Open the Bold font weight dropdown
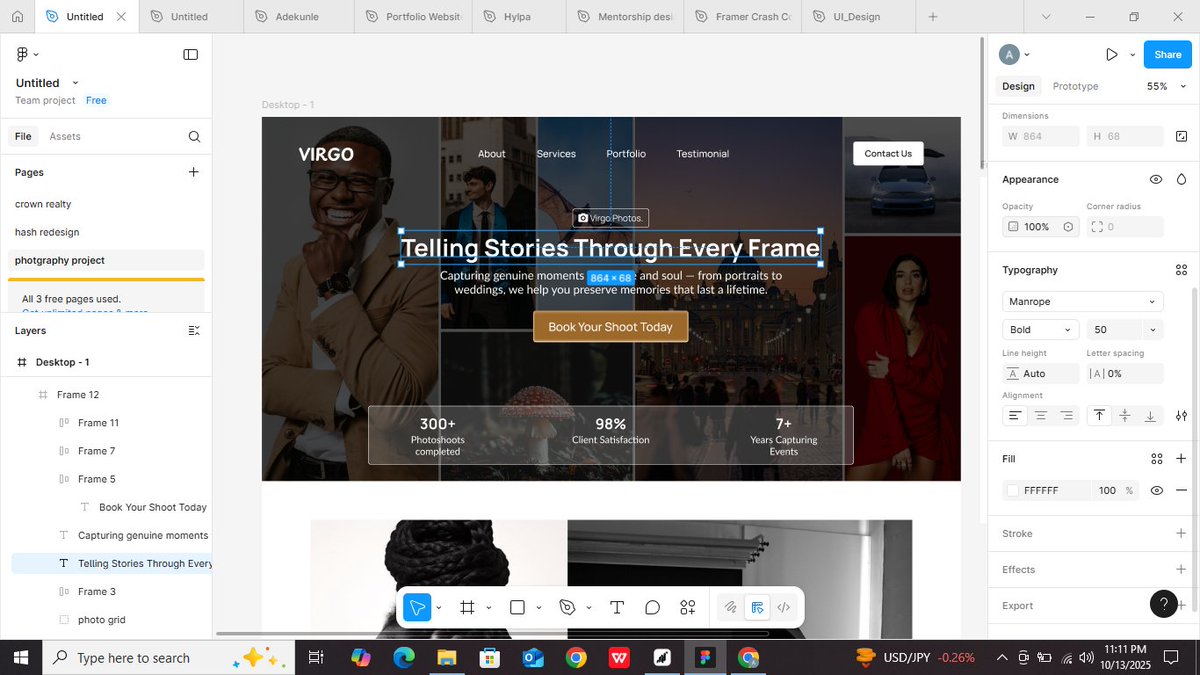 pos(1041,329)
